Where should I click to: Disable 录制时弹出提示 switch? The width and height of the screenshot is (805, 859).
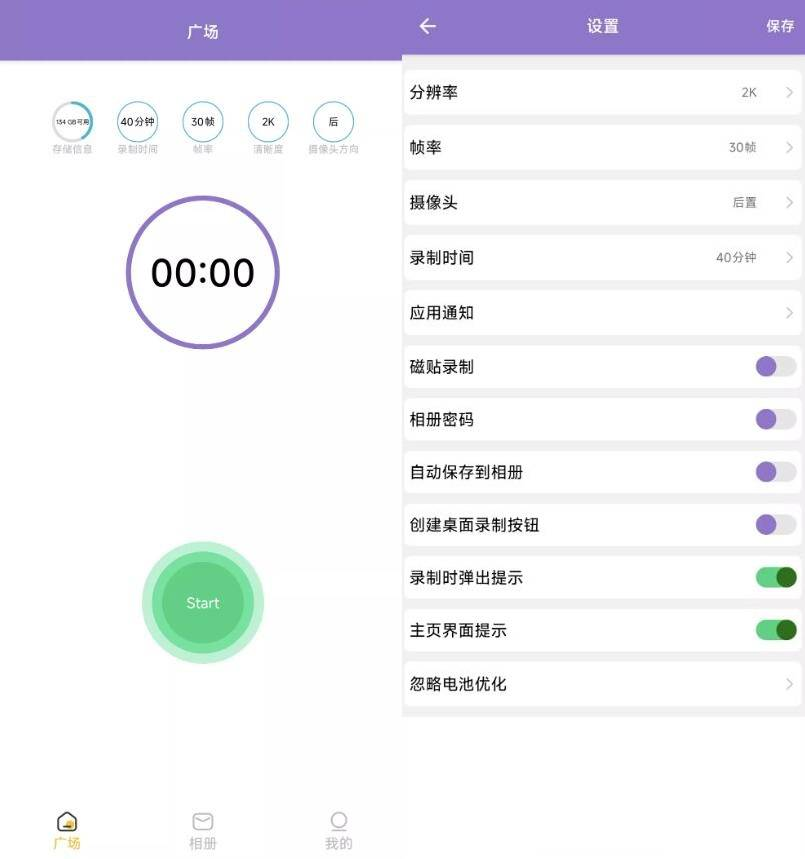[x=775, y=577]
